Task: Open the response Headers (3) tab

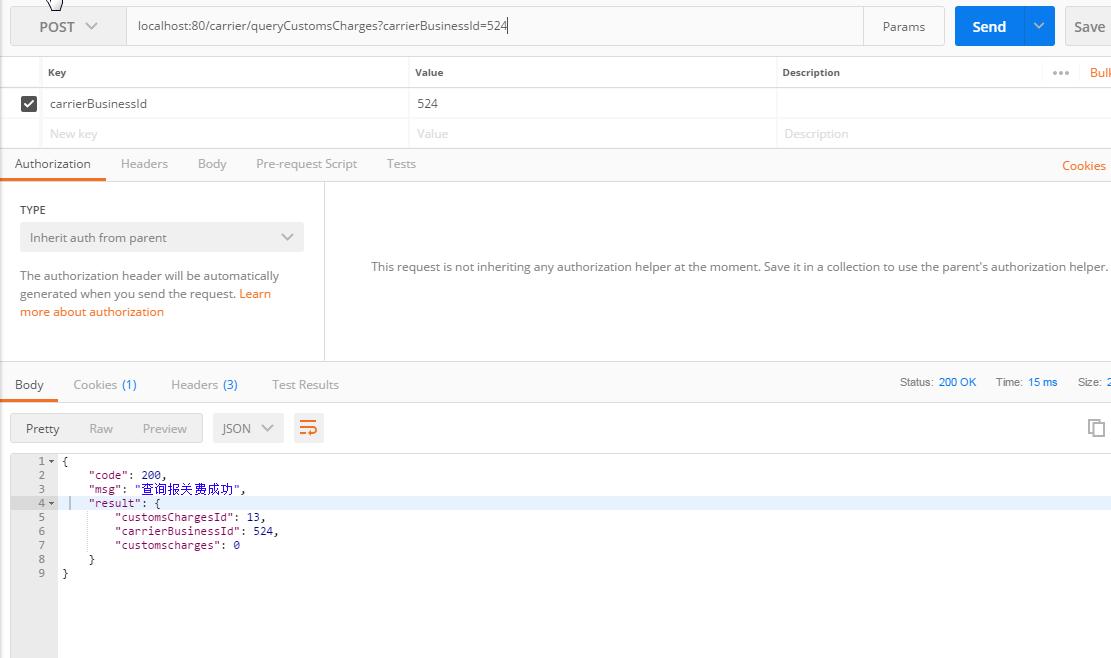Action: coord(204,385)
